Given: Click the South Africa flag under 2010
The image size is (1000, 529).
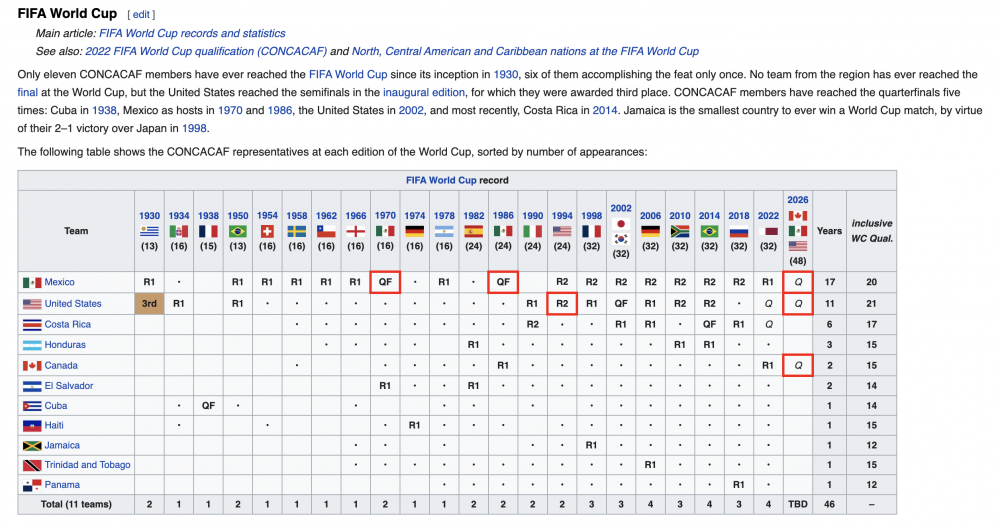Looking at the screenshot, I should click(680, 231).
